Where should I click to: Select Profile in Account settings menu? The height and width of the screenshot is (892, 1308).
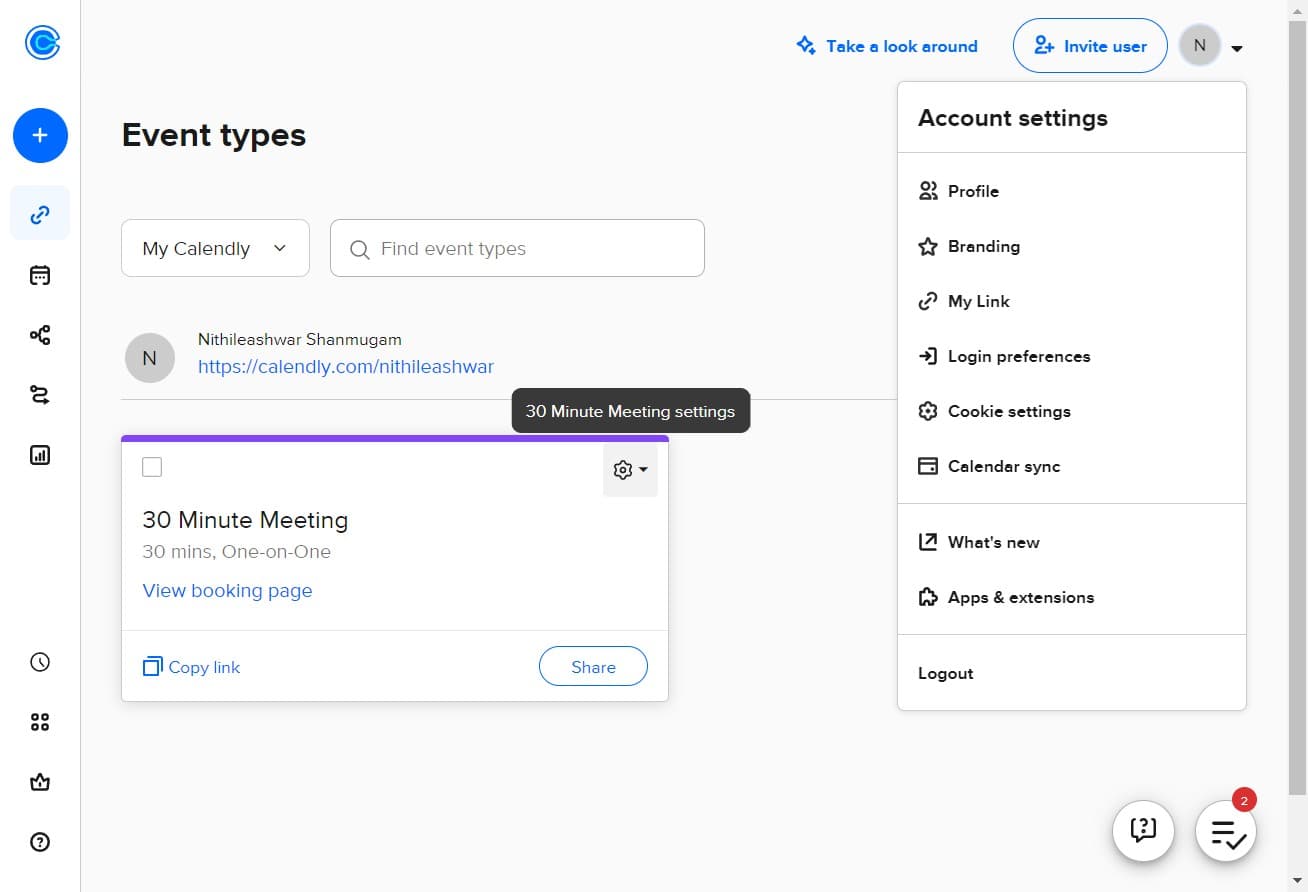tap(973, 191)
